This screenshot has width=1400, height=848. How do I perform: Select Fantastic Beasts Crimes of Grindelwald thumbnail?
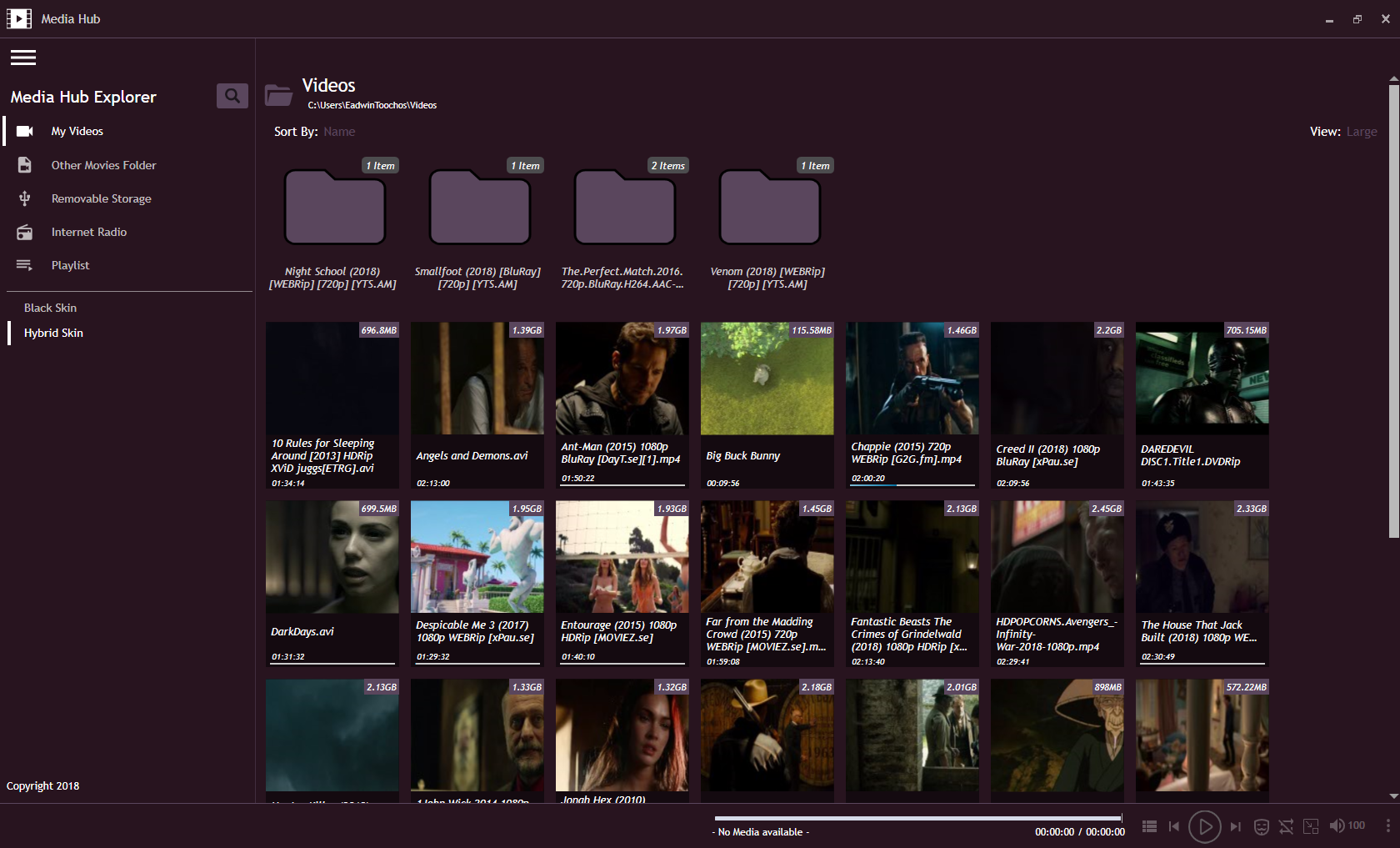click(912, 557)
